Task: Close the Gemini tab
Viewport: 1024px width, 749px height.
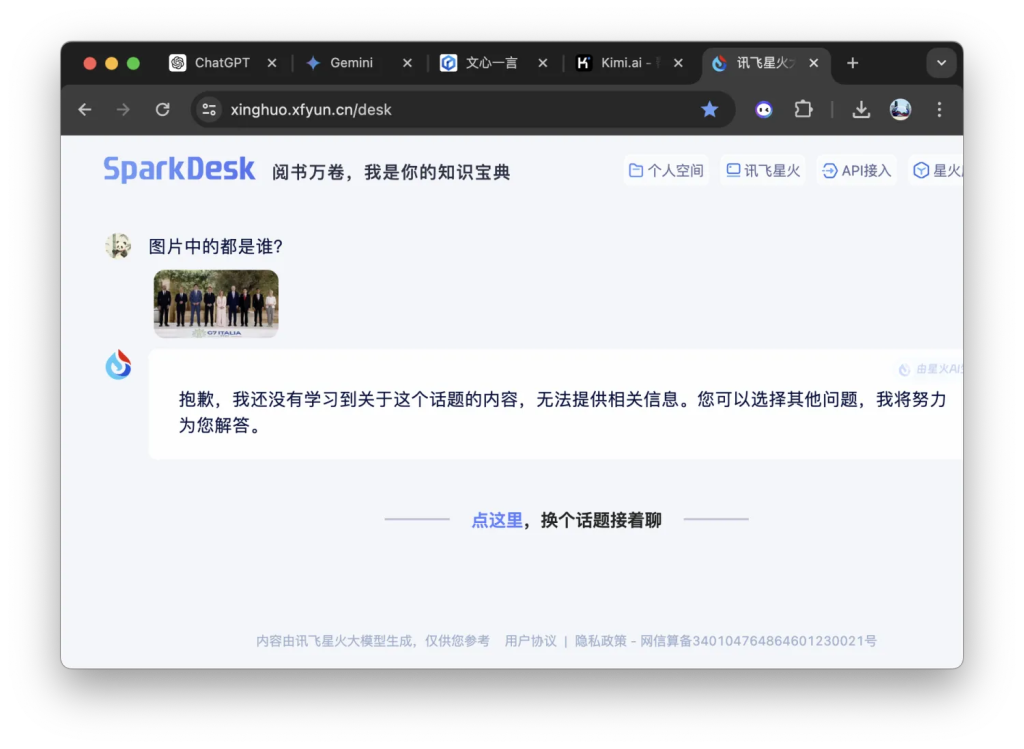Action: click(408, 63)
